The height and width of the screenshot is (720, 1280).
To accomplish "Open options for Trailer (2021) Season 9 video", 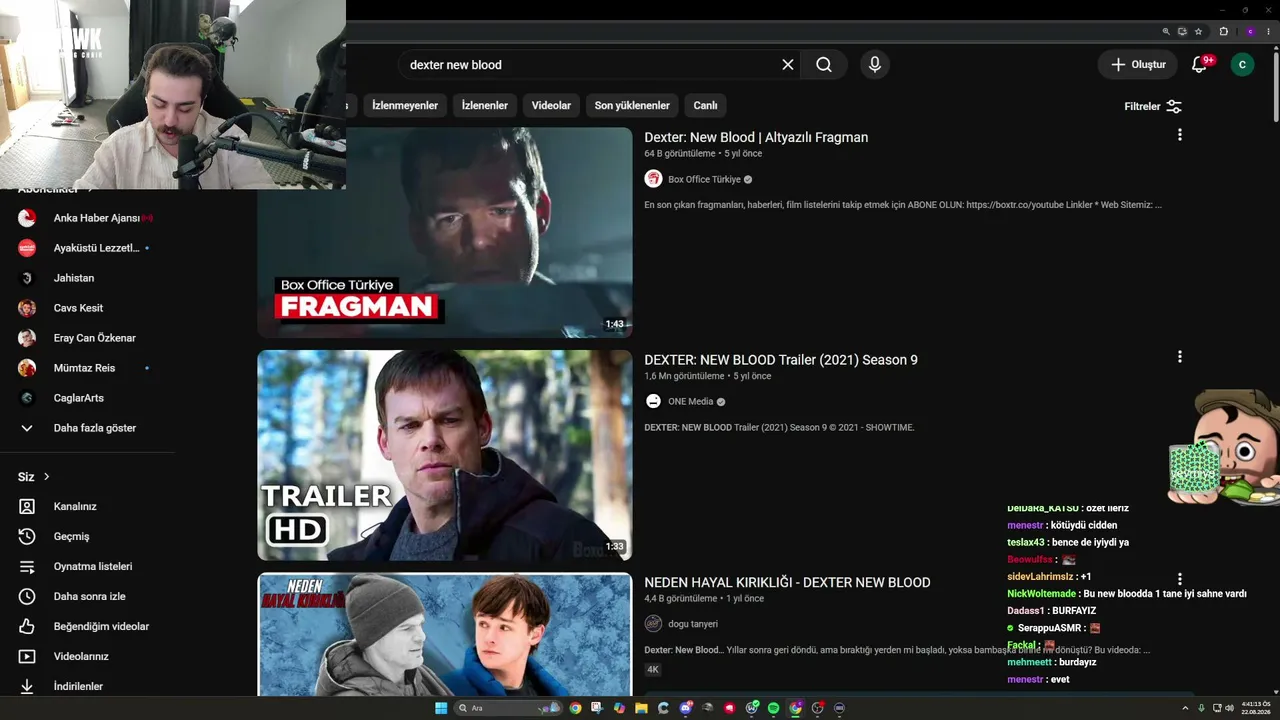I will (x=1180, y=357).
